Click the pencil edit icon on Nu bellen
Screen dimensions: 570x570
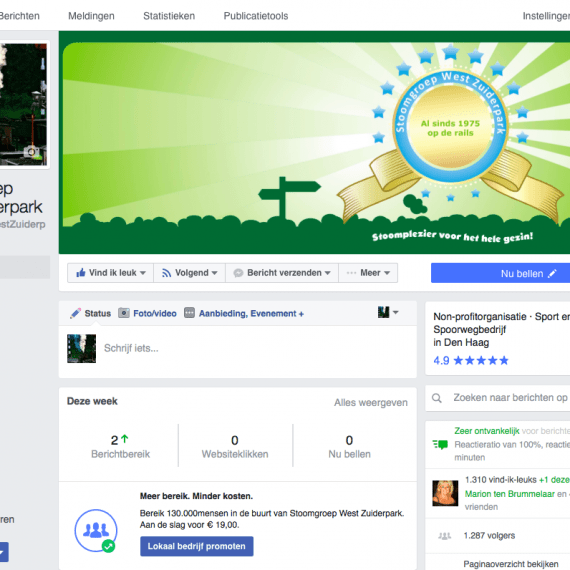tap(552, 273)
